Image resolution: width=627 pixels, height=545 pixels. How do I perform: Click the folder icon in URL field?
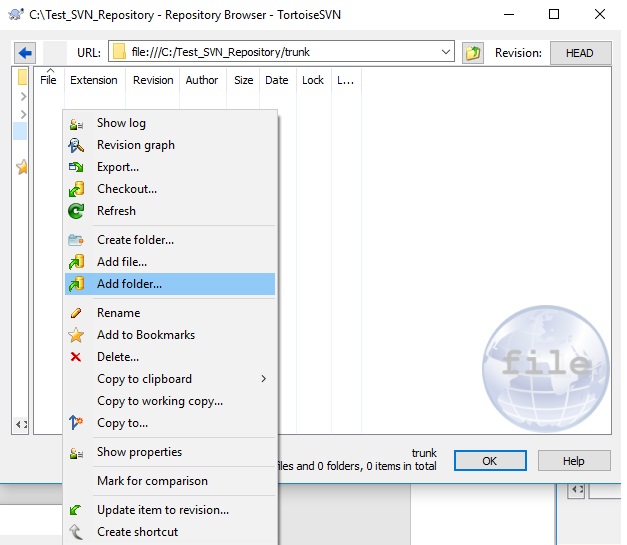coord(119,52)
